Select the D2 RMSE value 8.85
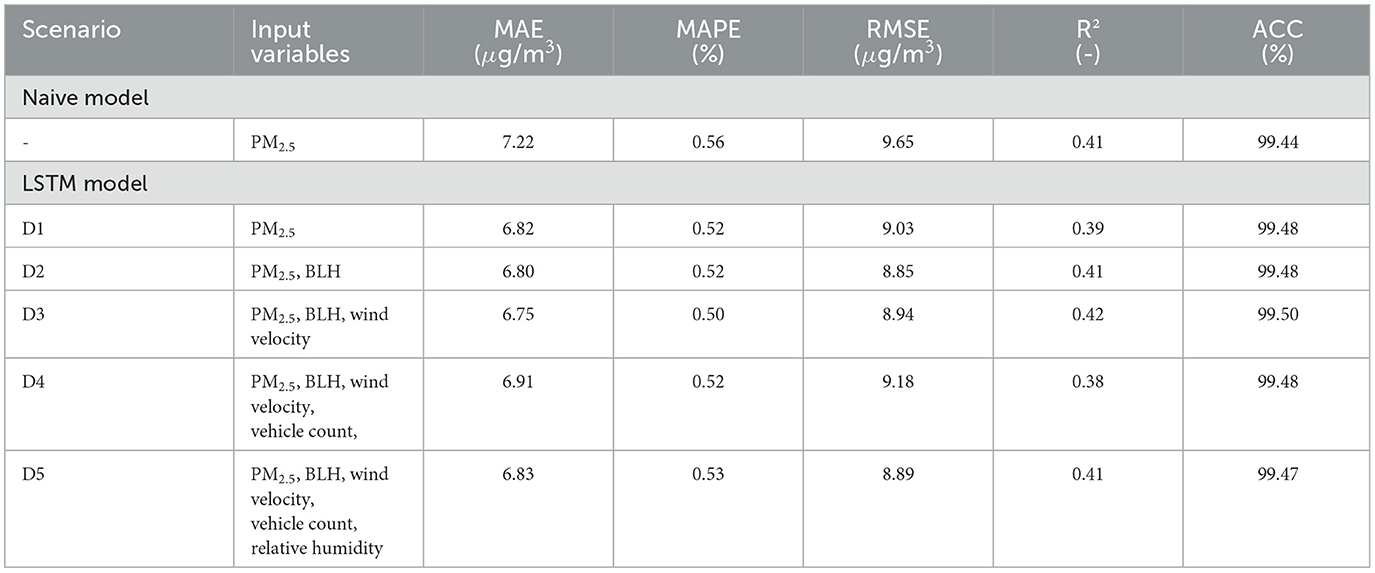 point(898,270)
